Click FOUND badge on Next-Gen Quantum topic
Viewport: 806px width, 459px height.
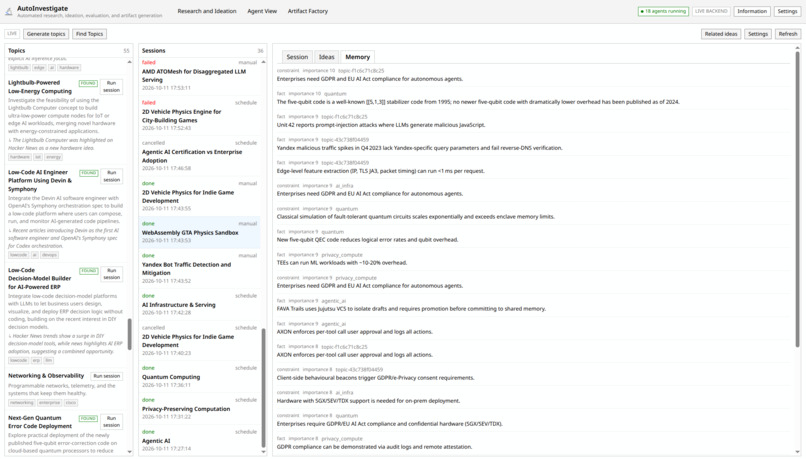[88, 418]
